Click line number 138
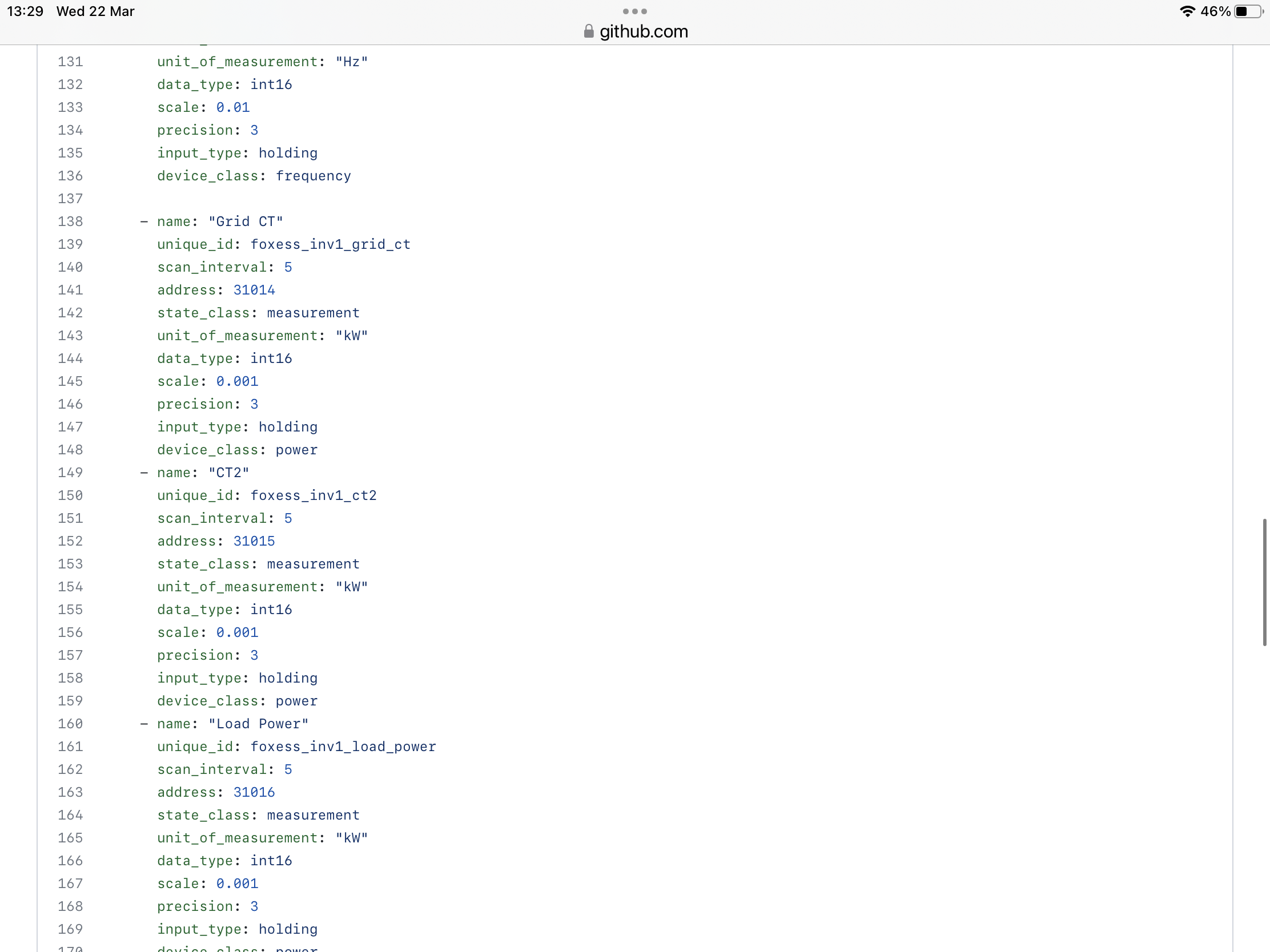 pyautogui.click(x=70, y=221)
